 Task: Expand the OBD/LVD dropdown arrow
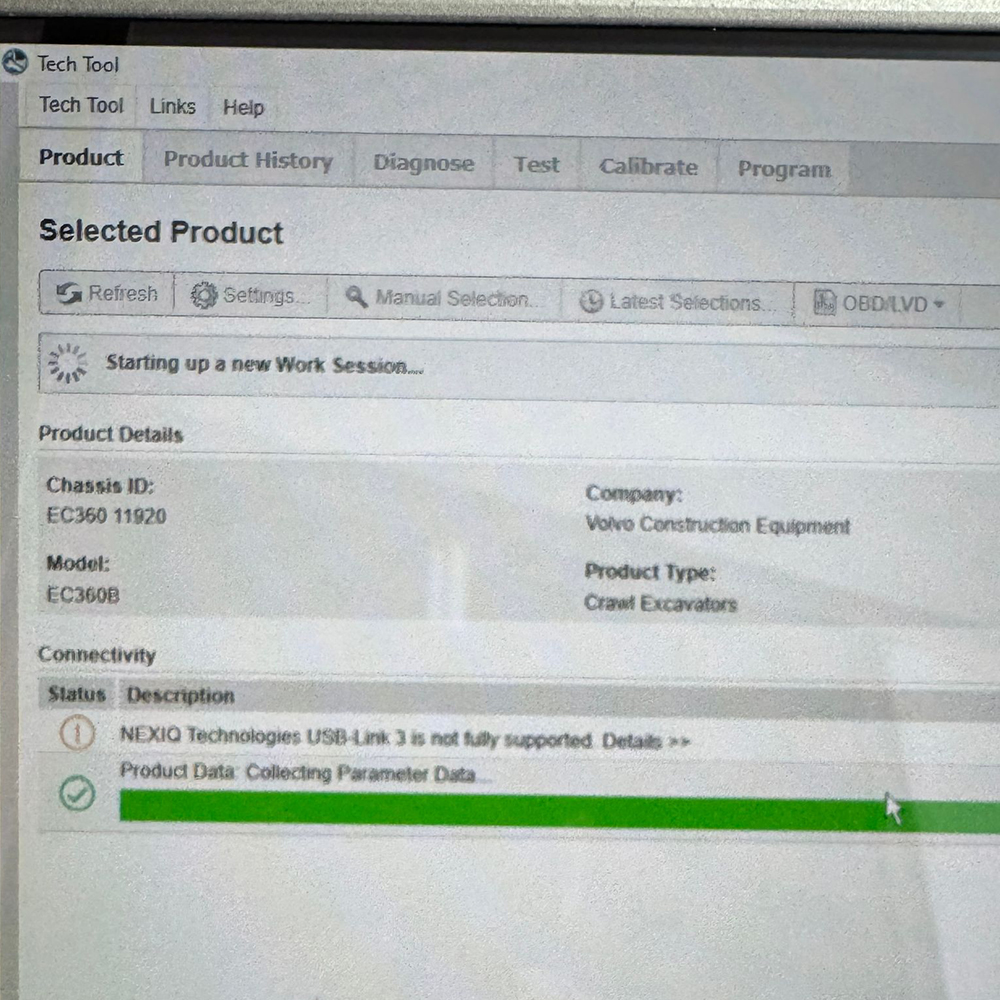[939, 304]
